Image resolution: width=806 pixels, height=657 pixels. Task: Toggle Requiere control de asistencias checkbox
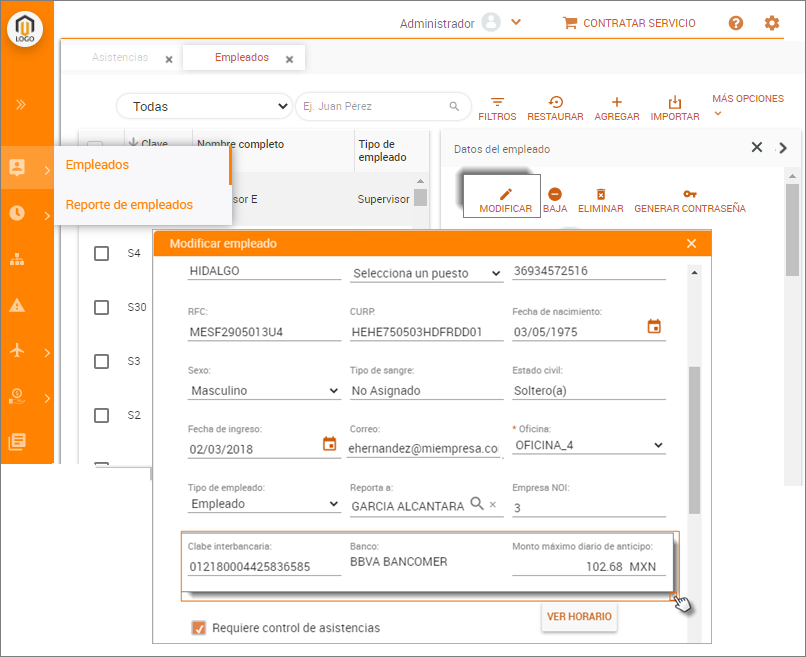click(x=199, y=628)
